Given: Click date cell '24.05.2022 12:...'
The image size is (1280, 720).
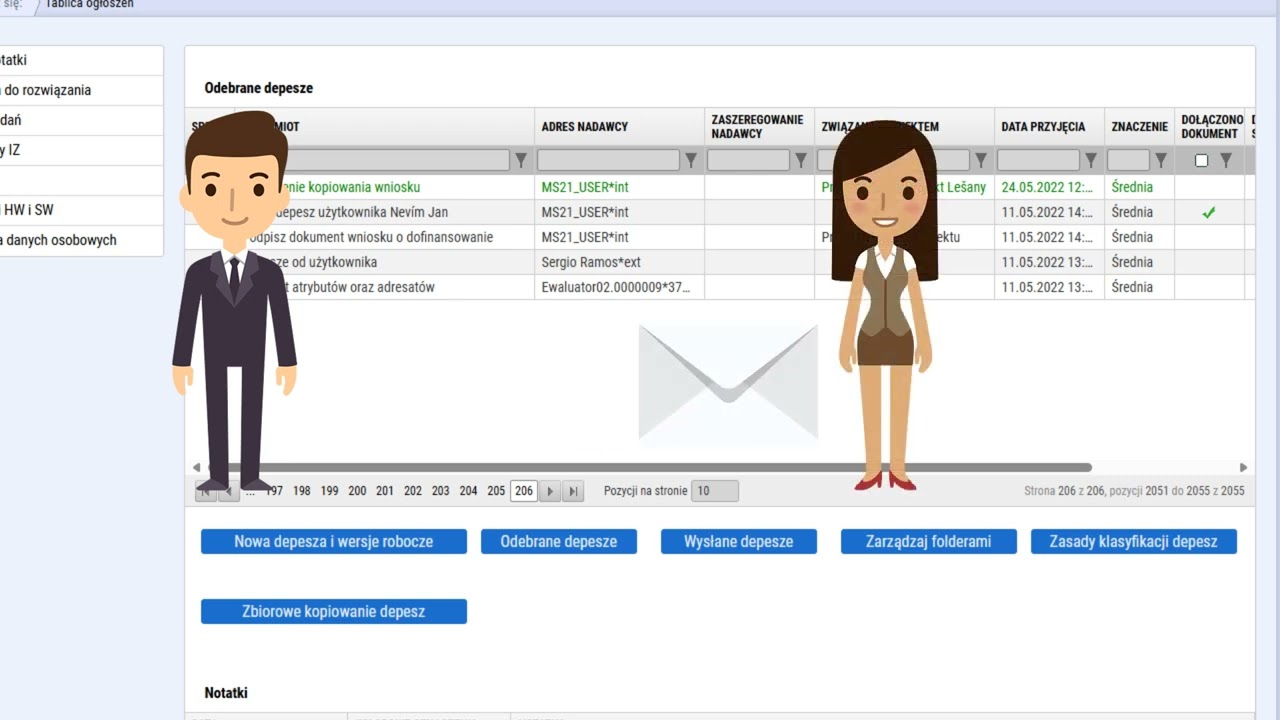Looking at the screenshot, I should coord(1050,187).
